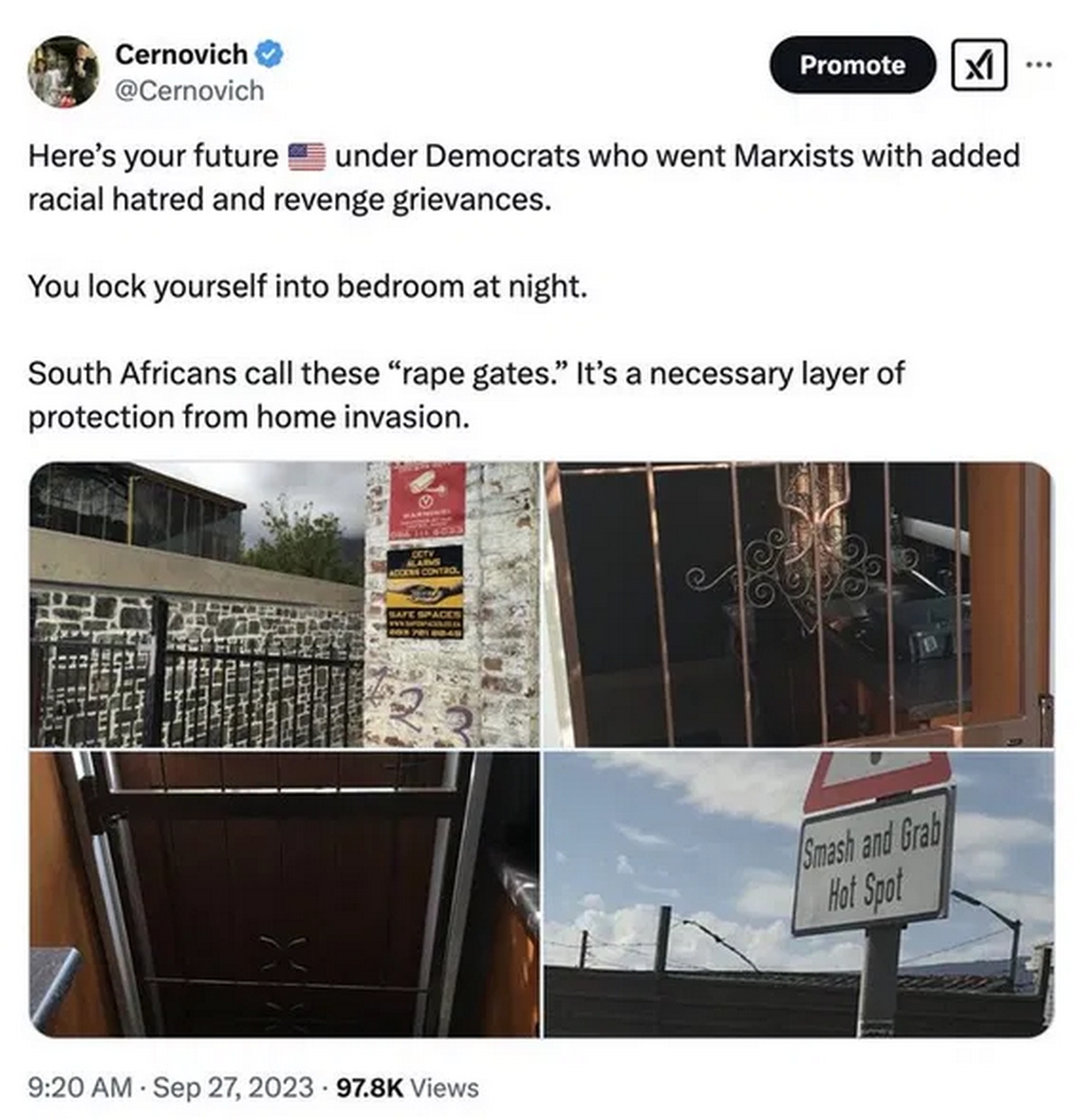This screenshot has width=1078, height=1120.
Task: Click the blue verified checkmark badge
Action: coord(269,54)
